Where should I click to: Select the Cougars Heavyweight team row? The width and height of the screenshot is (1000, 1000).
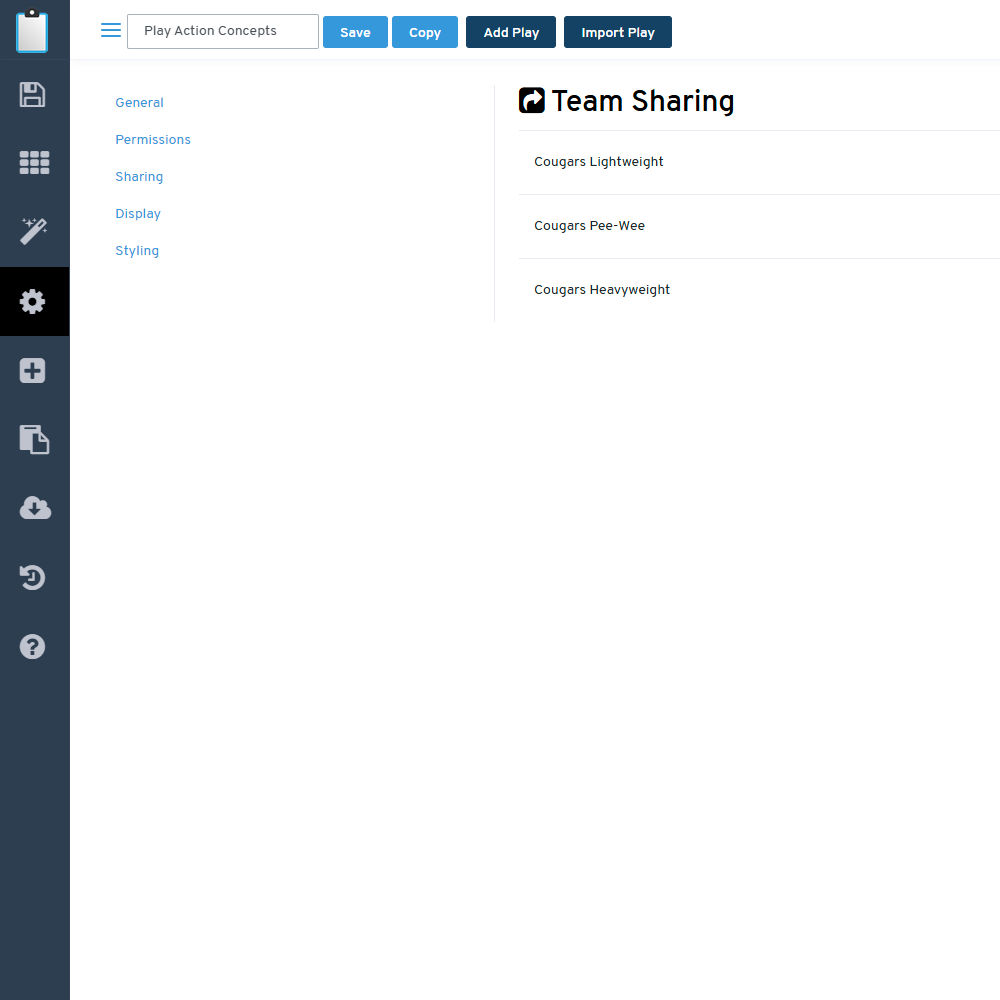(x=759, y=290)
